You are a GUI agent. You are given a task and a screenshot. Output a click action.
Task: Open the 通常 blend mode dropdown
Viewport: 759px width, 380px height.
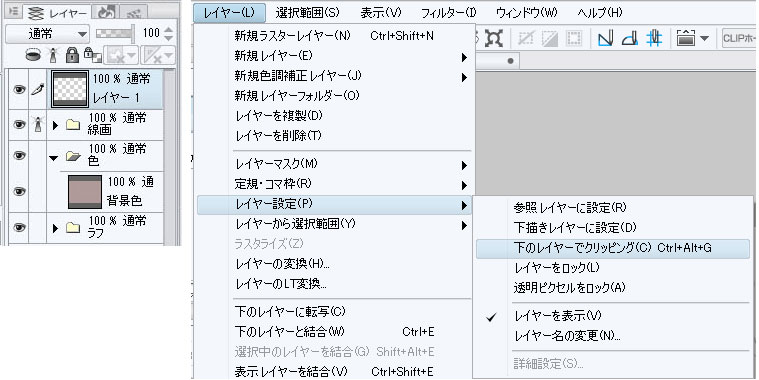[x=47, y=34]
